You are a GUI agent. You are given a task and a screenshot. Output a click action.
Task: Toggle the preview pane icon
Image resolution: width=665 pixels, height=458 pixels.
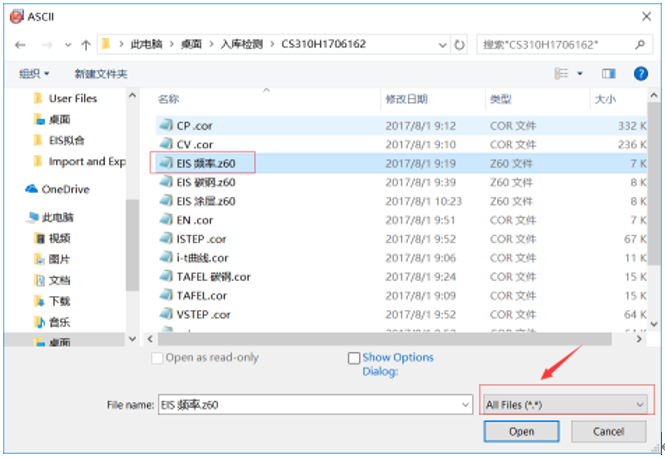(x=609, y=74)
